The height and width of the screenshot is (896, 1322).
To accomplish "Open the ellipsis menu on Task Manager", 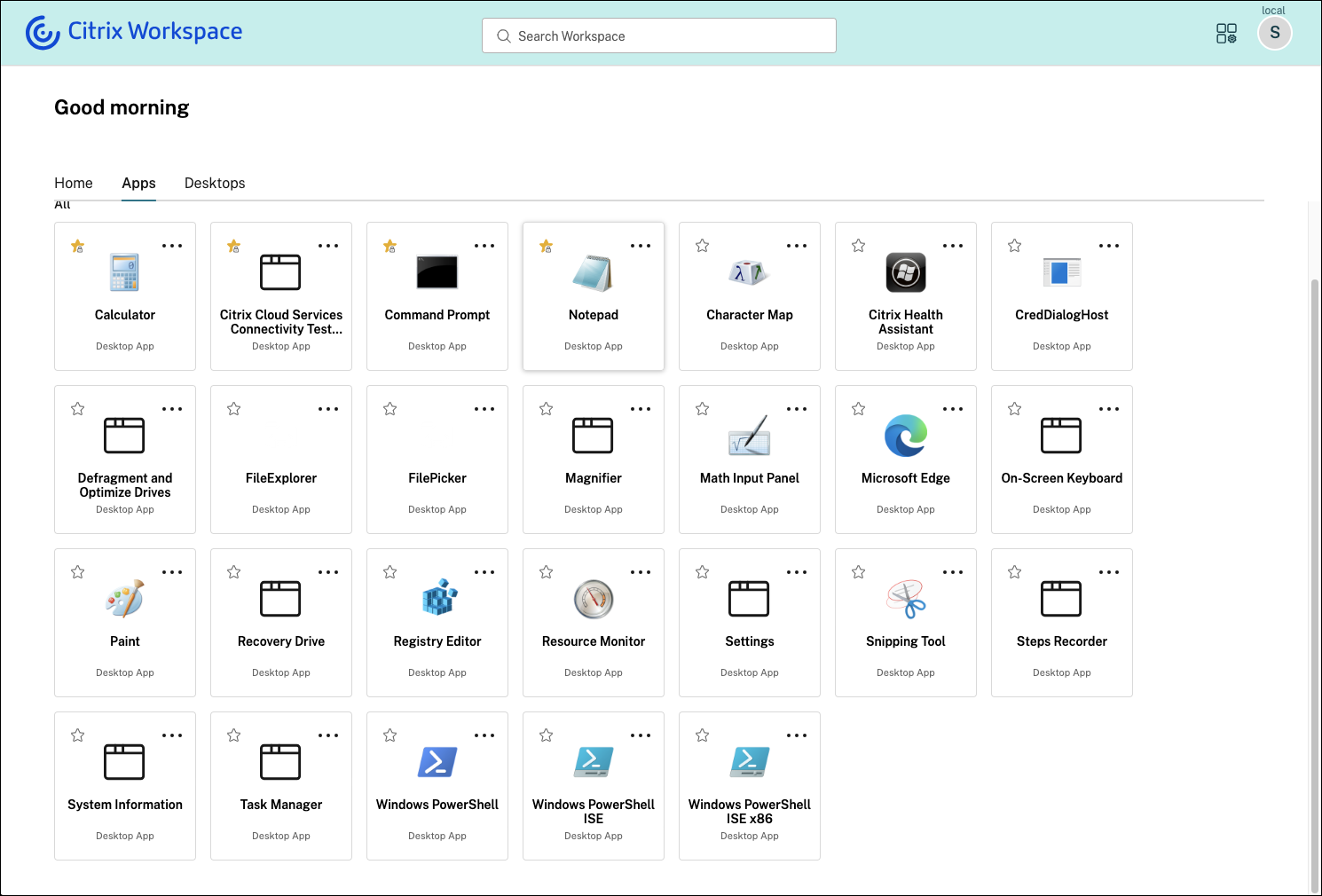I will 328,735.
